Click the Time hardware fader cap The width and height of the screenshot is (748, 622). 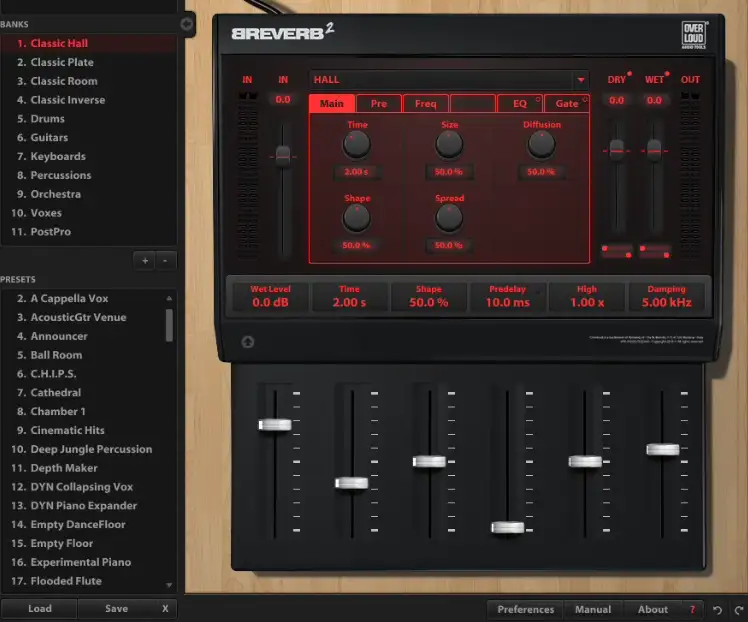(352, 483)
